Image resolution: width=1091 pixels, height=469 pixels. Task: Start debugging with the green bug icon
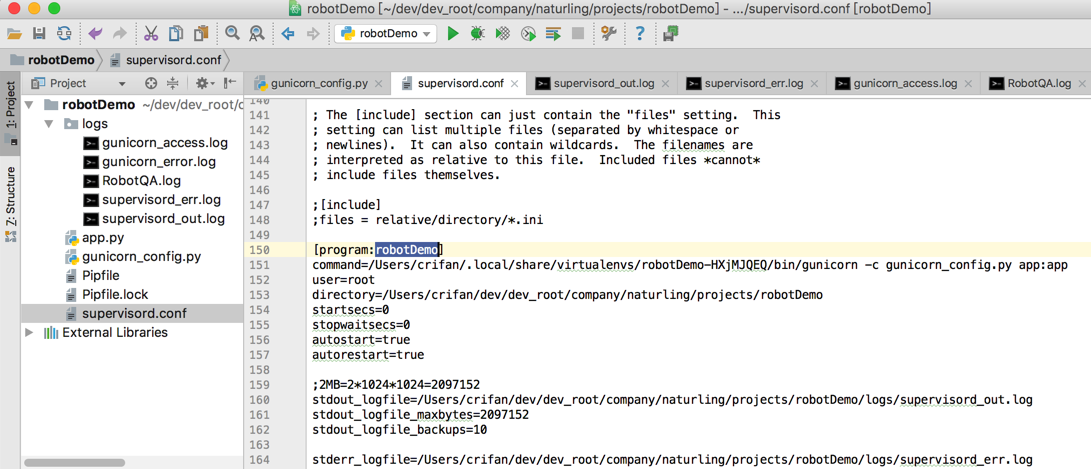click(477, 33)
